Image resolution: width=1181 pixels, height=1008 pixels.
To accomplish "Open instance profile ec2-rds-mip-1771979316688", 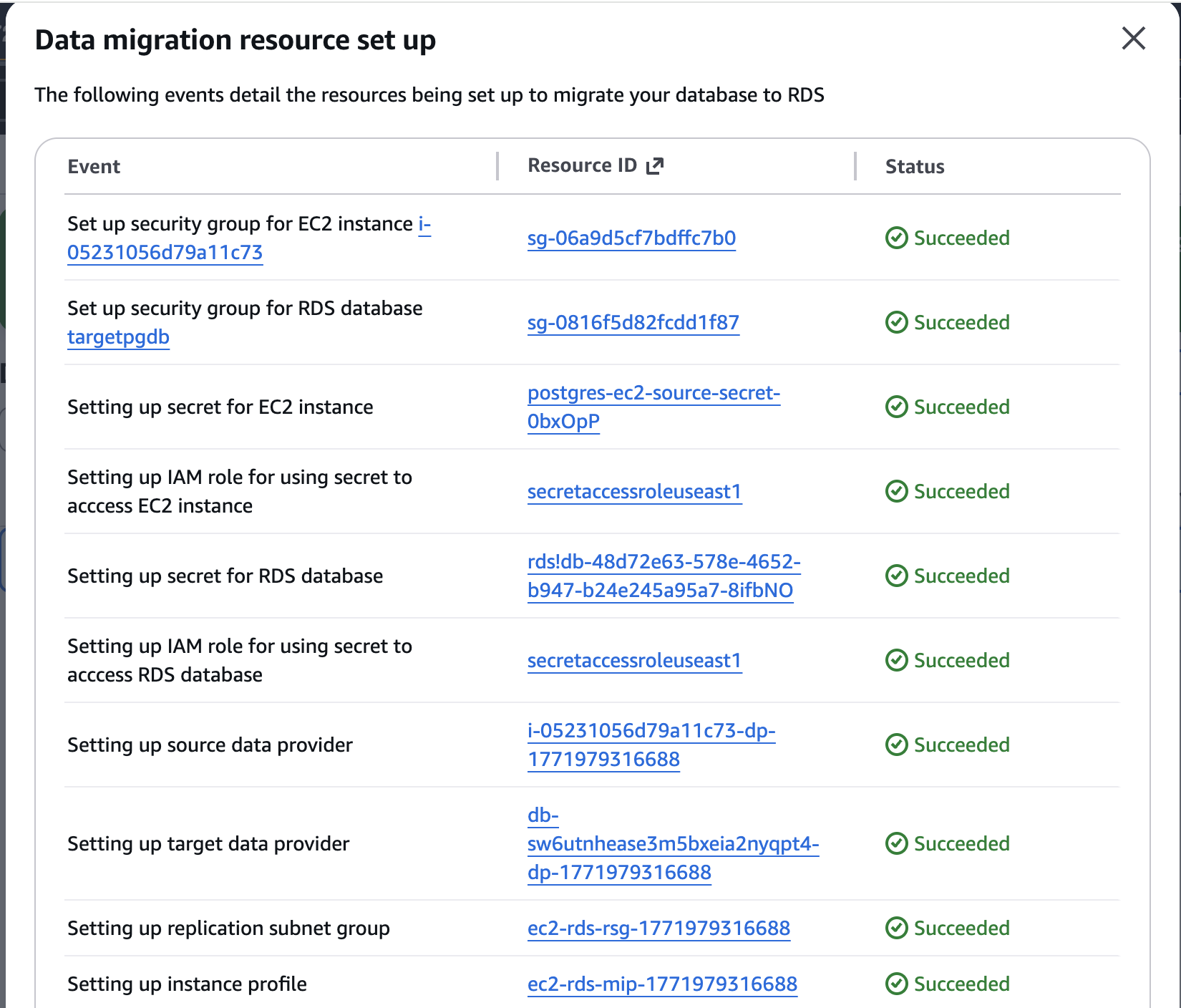I will pyautogui.click(x=662, y=984).
